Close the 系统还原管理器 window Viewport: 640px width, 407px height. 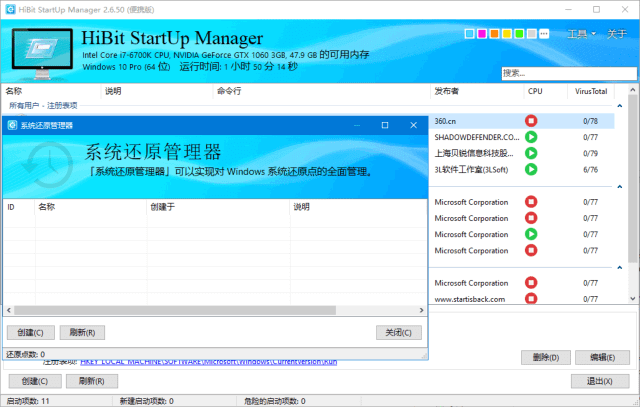point(413,125)
